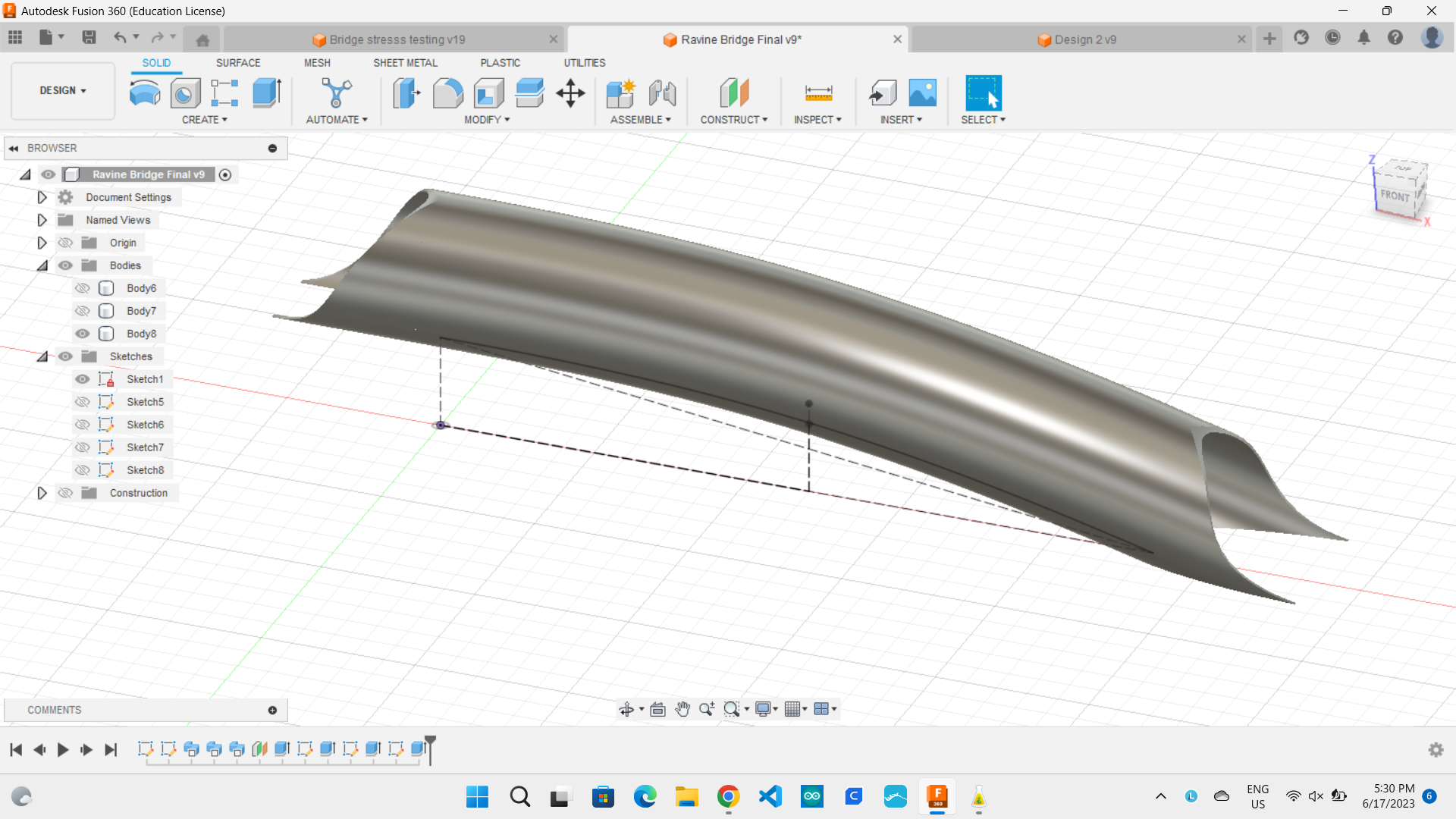
Task: Show the hidden Body6 body
Action: (82, 287)
